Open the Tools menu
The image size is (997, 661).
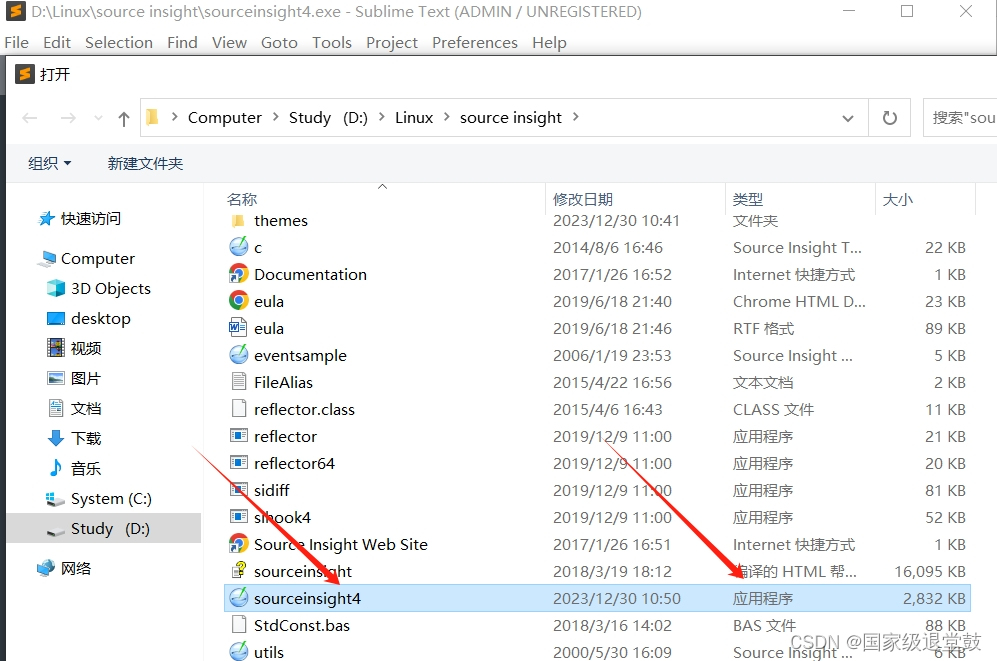(332, 43)
